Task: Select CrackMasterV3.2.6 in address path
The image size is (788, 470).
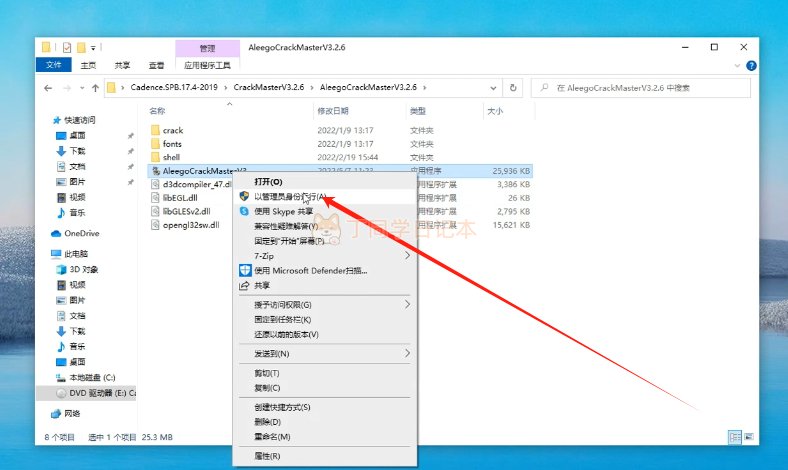Action: click(268, 87)
